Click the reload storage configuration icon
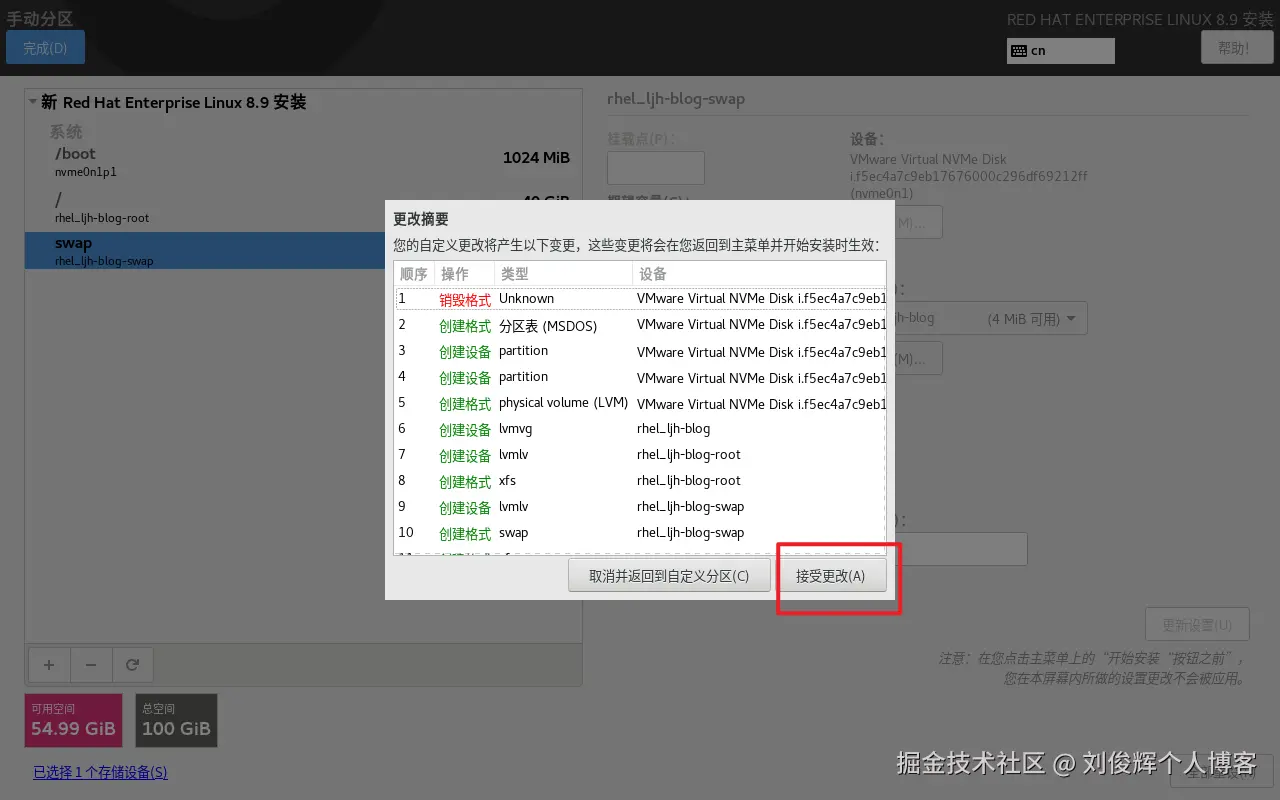The image size is (1280, 800). (x=132, y=664)
